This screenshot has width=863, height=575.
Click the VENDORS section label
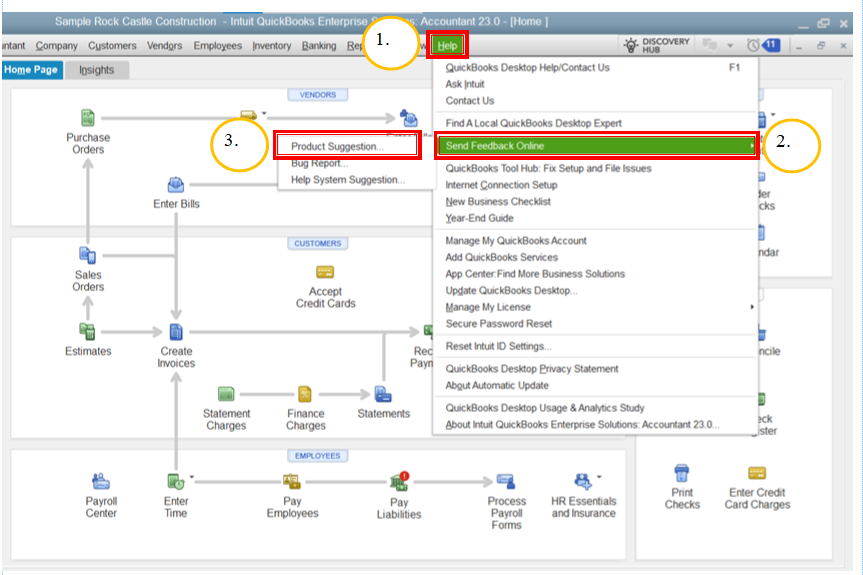click(318, 95)
